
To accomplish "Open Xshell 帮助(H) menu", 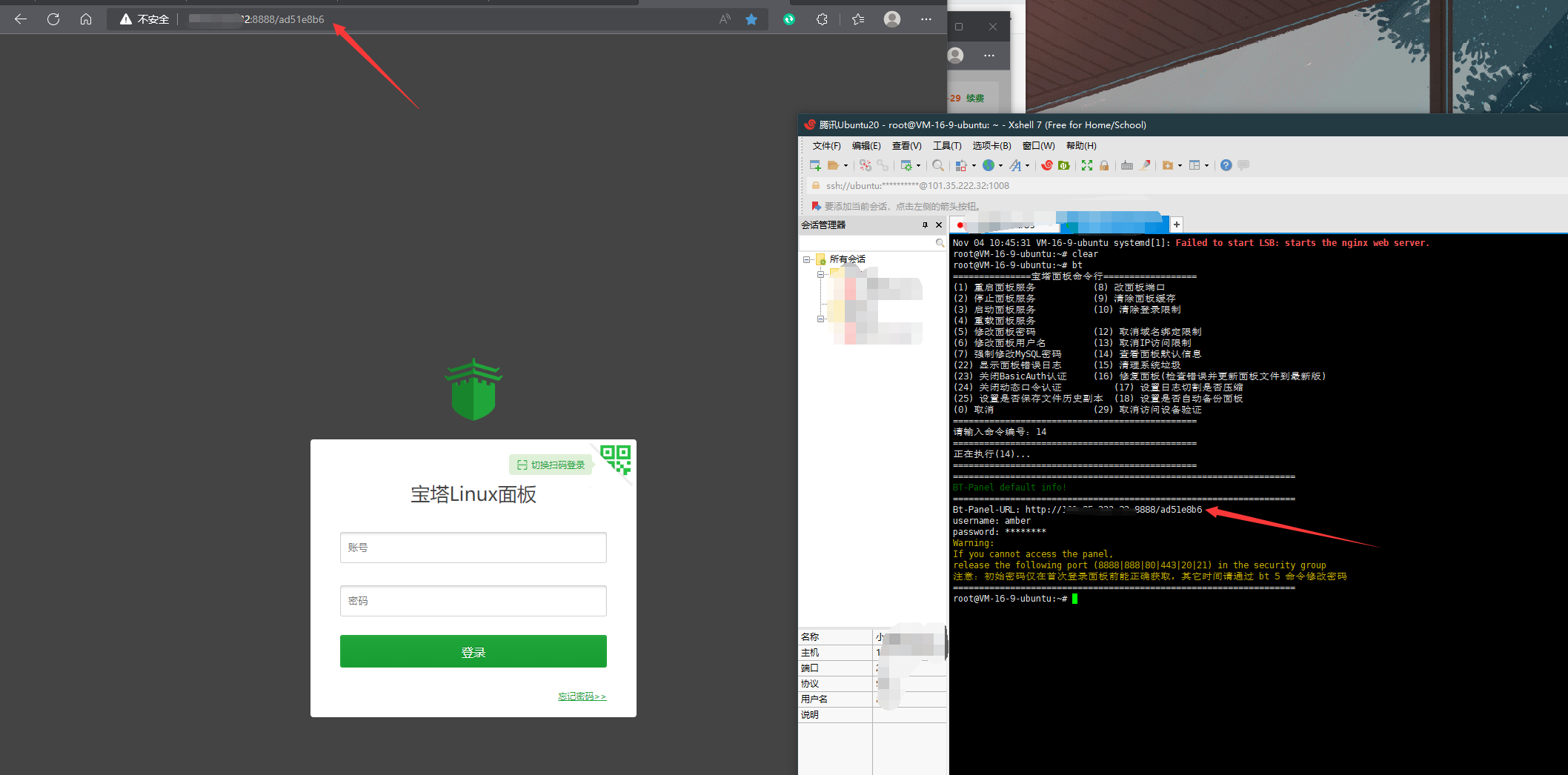I will pos(1081,146).
